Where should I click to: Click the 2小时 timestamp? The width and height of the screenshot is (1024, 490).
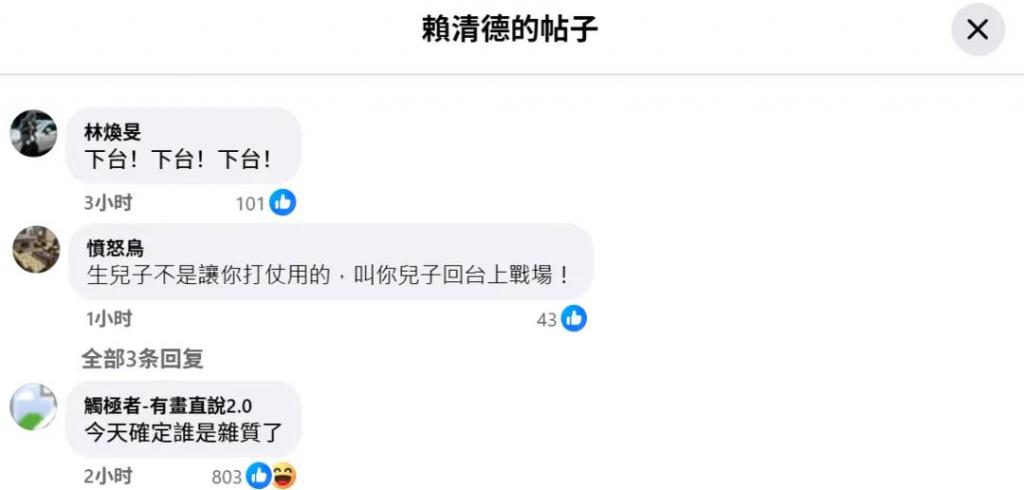pyautogui.click(x=108, y=476)
